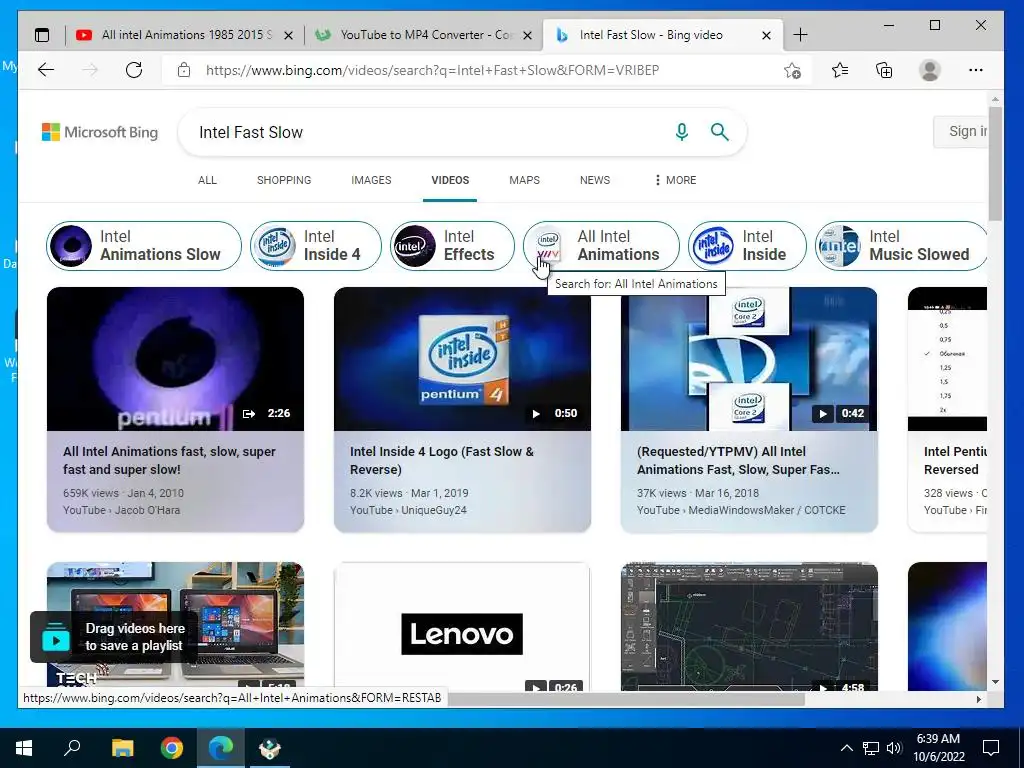Screen dimensions: 1024x768
Task: Close the YouTube intel Animations tab
Action: 288,35
